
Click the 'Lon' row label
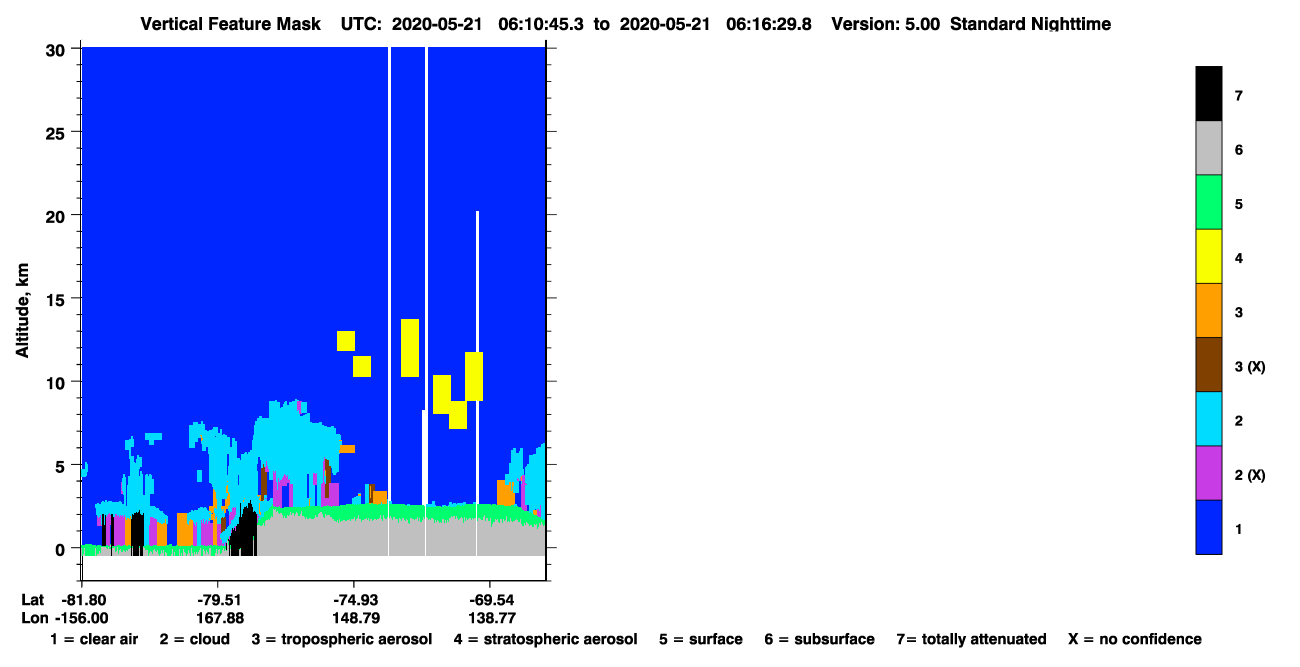34,617
